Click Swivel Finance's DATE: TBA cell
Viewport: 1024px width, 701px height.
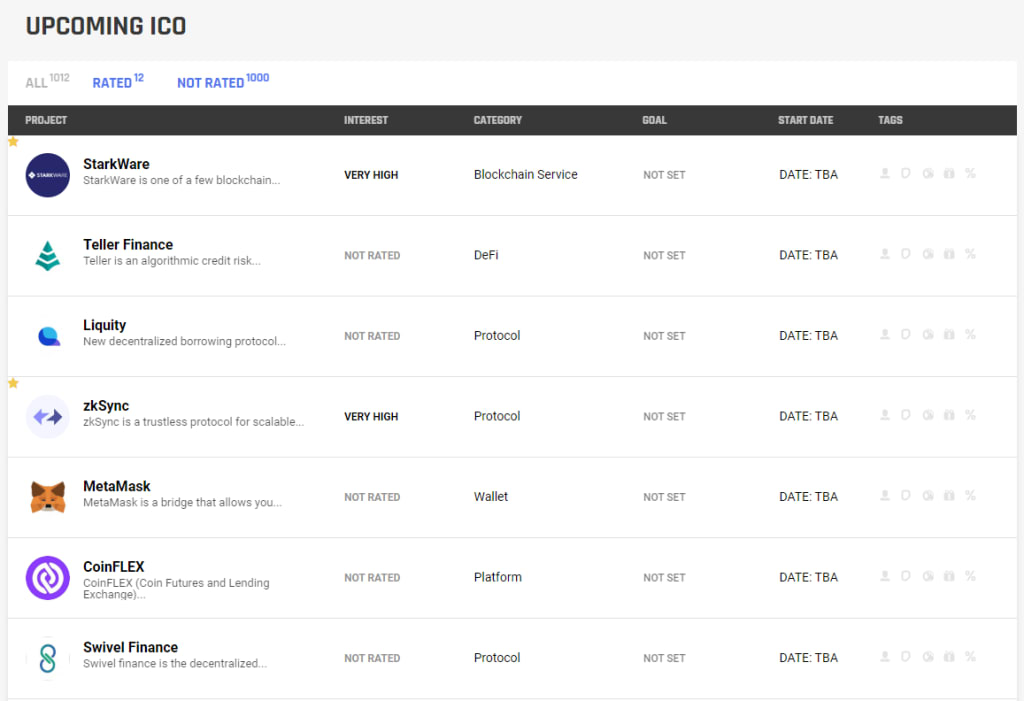tap(808, 657)
